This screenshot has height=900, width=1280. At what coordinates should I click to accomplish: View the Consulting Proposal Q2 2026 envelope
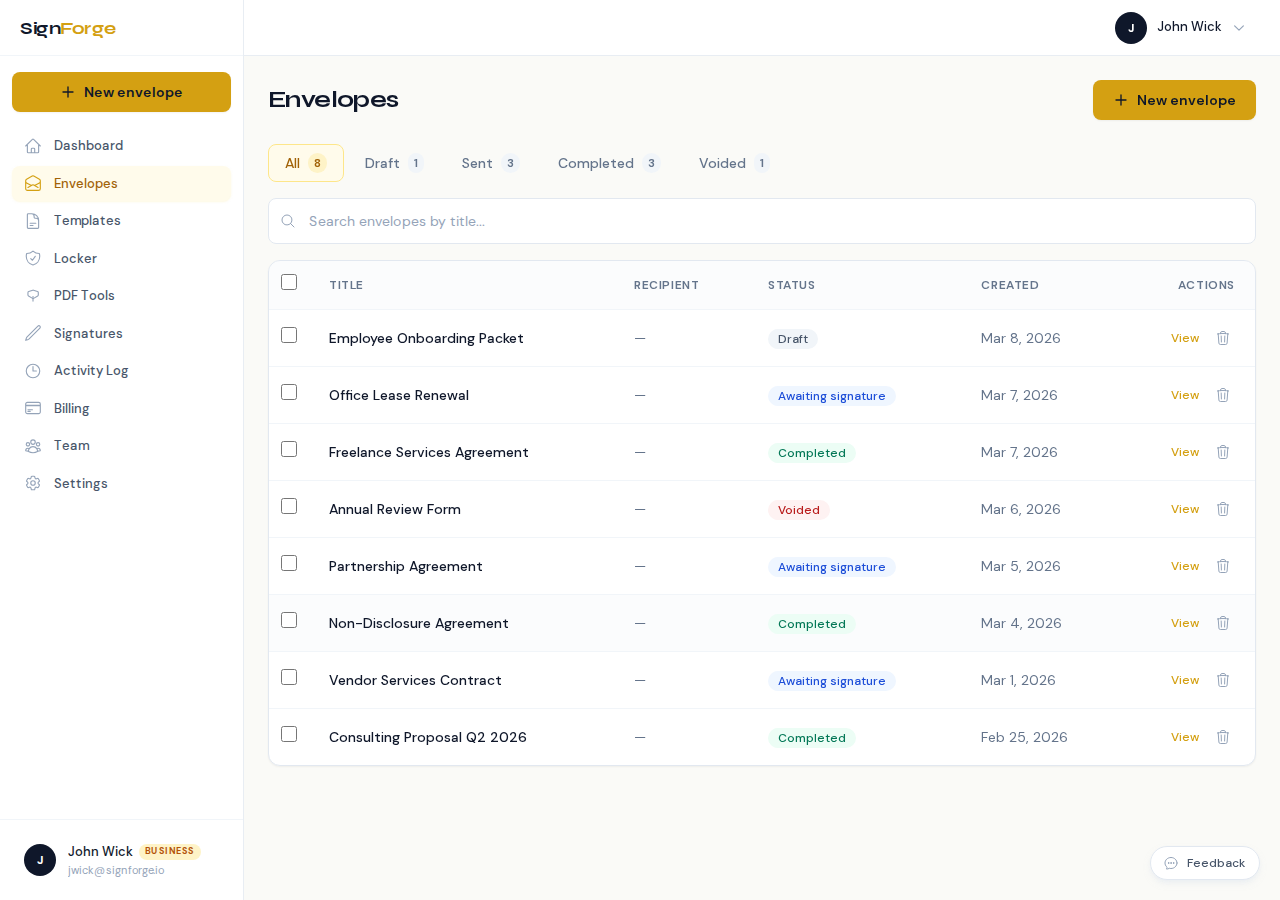pos(1185,737)
